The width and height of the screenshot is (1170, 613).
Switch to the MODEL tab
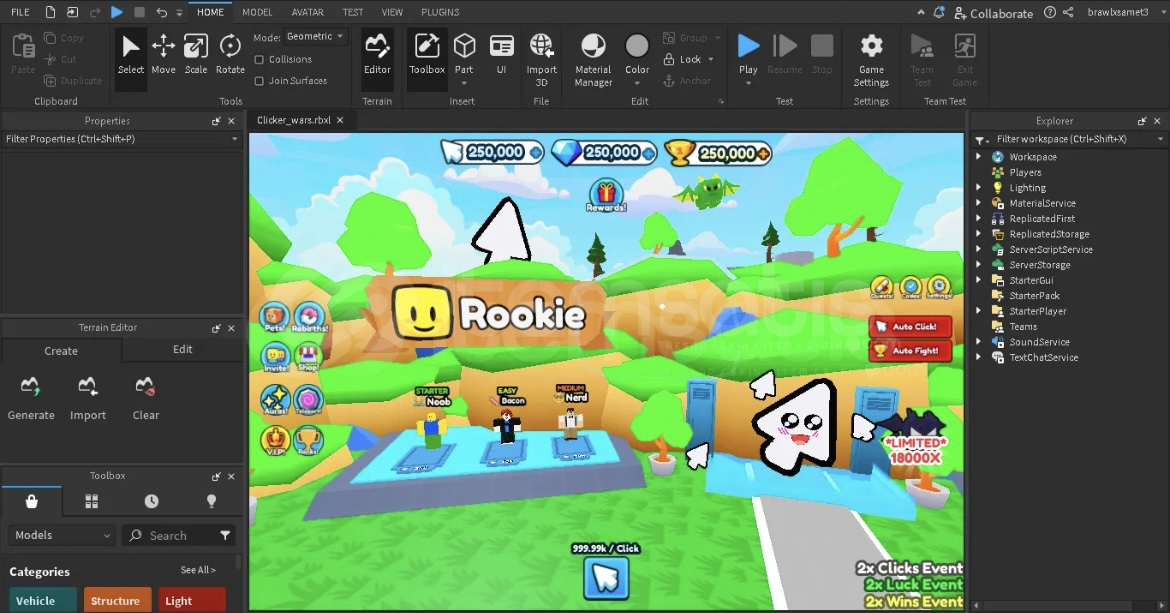pyautogui.click(x=257, y=13)
